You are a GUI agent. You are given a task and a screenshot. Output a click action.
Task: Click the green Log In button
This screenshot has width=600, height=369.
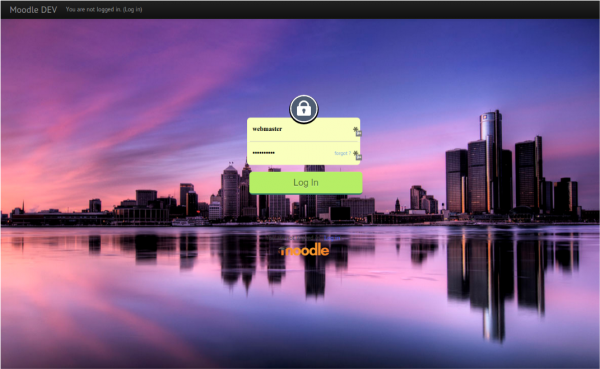pyautogui.click(x=305, y=183)
